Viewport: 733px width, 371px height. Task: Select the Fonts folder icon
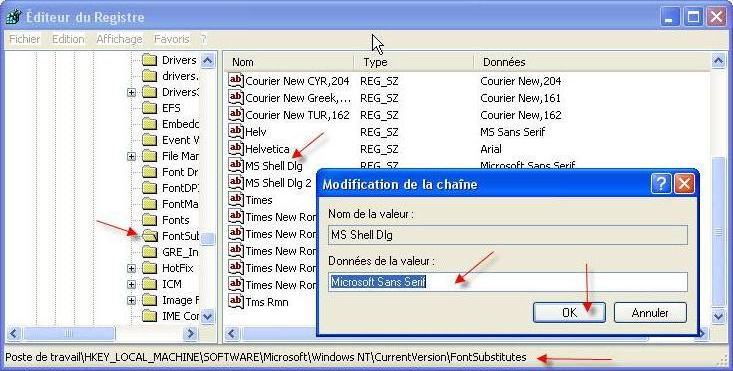pos(149,220)
